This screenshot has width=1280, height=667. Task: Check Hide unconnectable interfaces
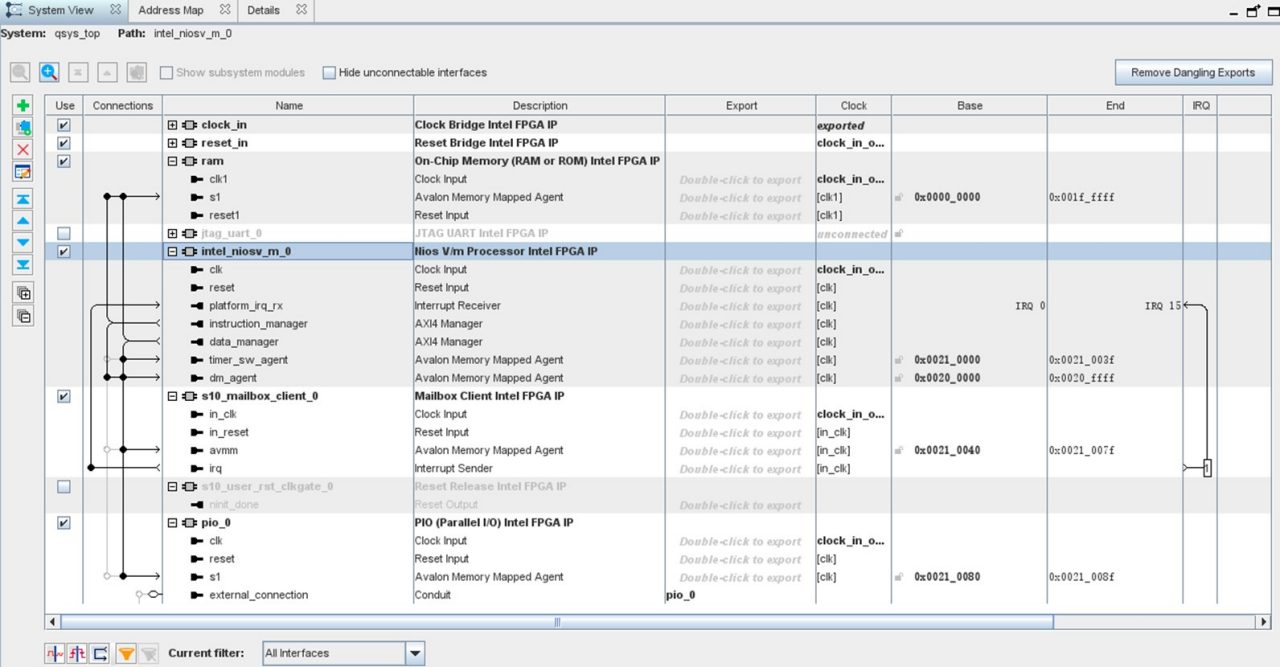click(329, 72)
